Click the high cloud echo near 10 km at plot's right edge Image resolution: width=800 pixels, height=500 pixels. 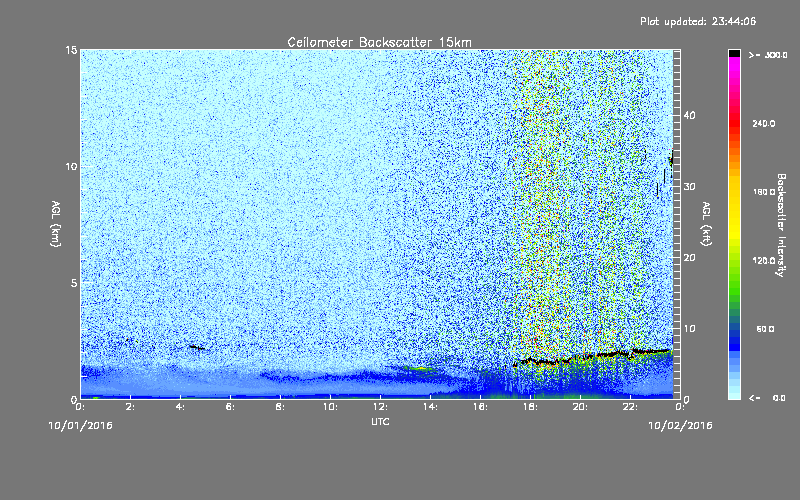[671, 160]
